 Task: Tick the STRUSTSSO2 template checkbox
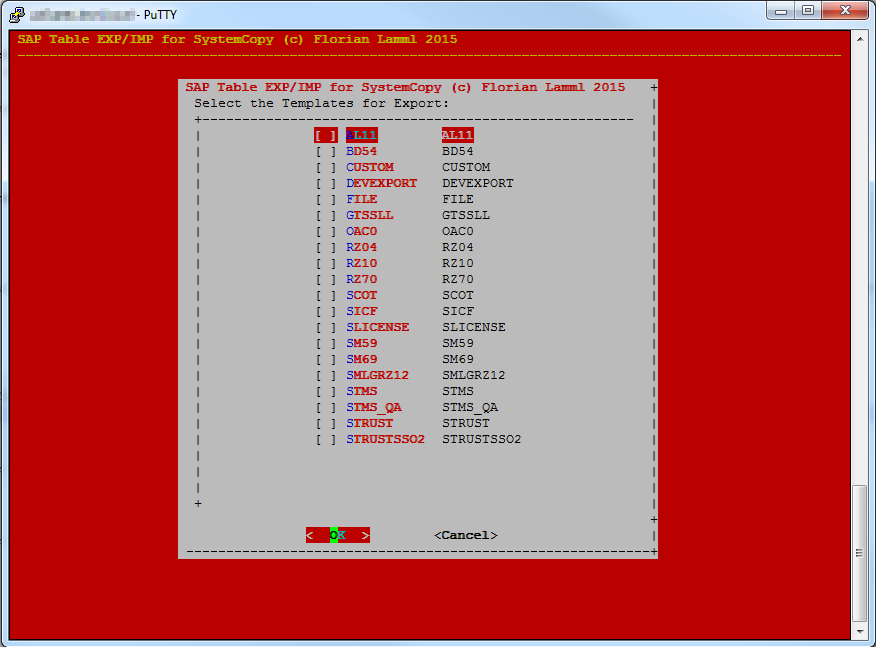[326, 440]
